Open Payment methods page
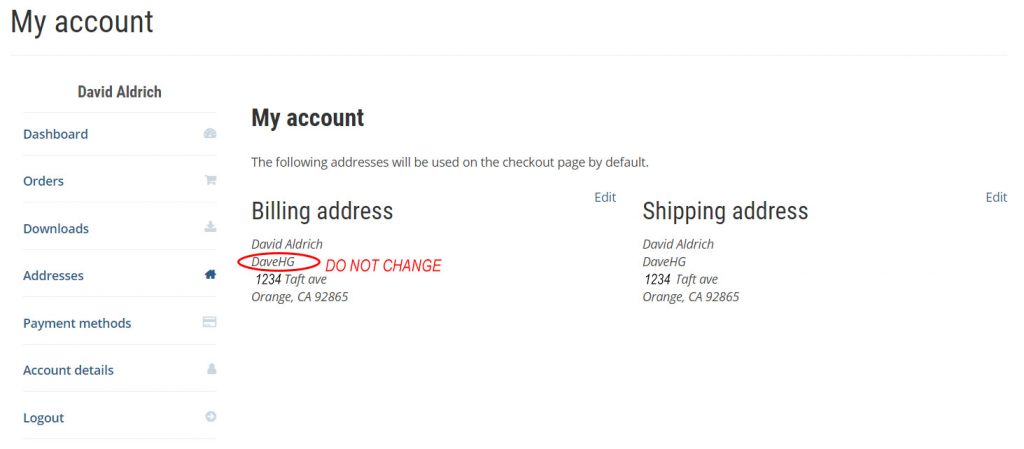Viewport: 1024px width, 449px height. point(77,323)
